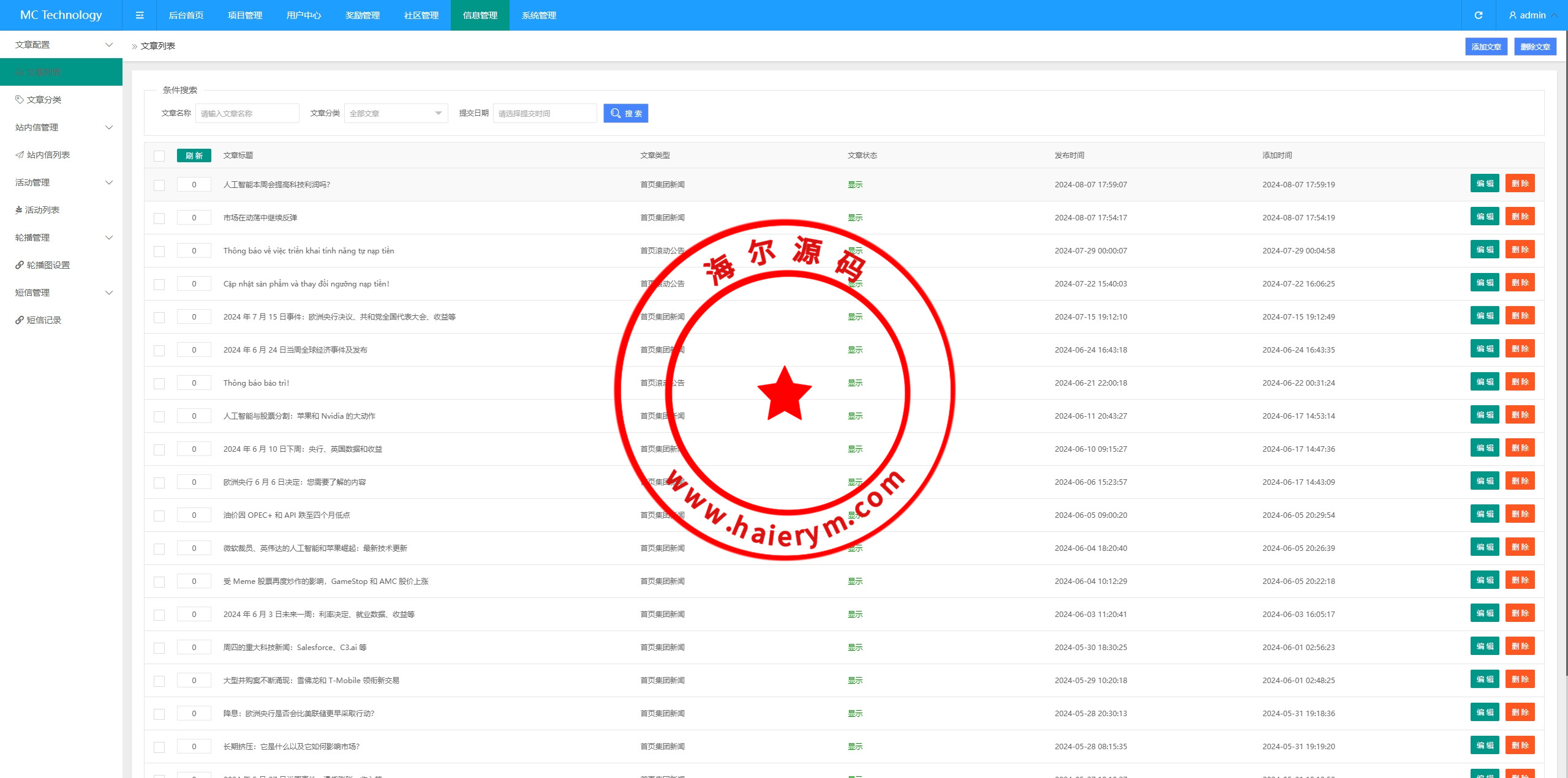Screen dimensions: 1568x778
Task: Click the green 刷新 sort button
Action: coord(194,155)
